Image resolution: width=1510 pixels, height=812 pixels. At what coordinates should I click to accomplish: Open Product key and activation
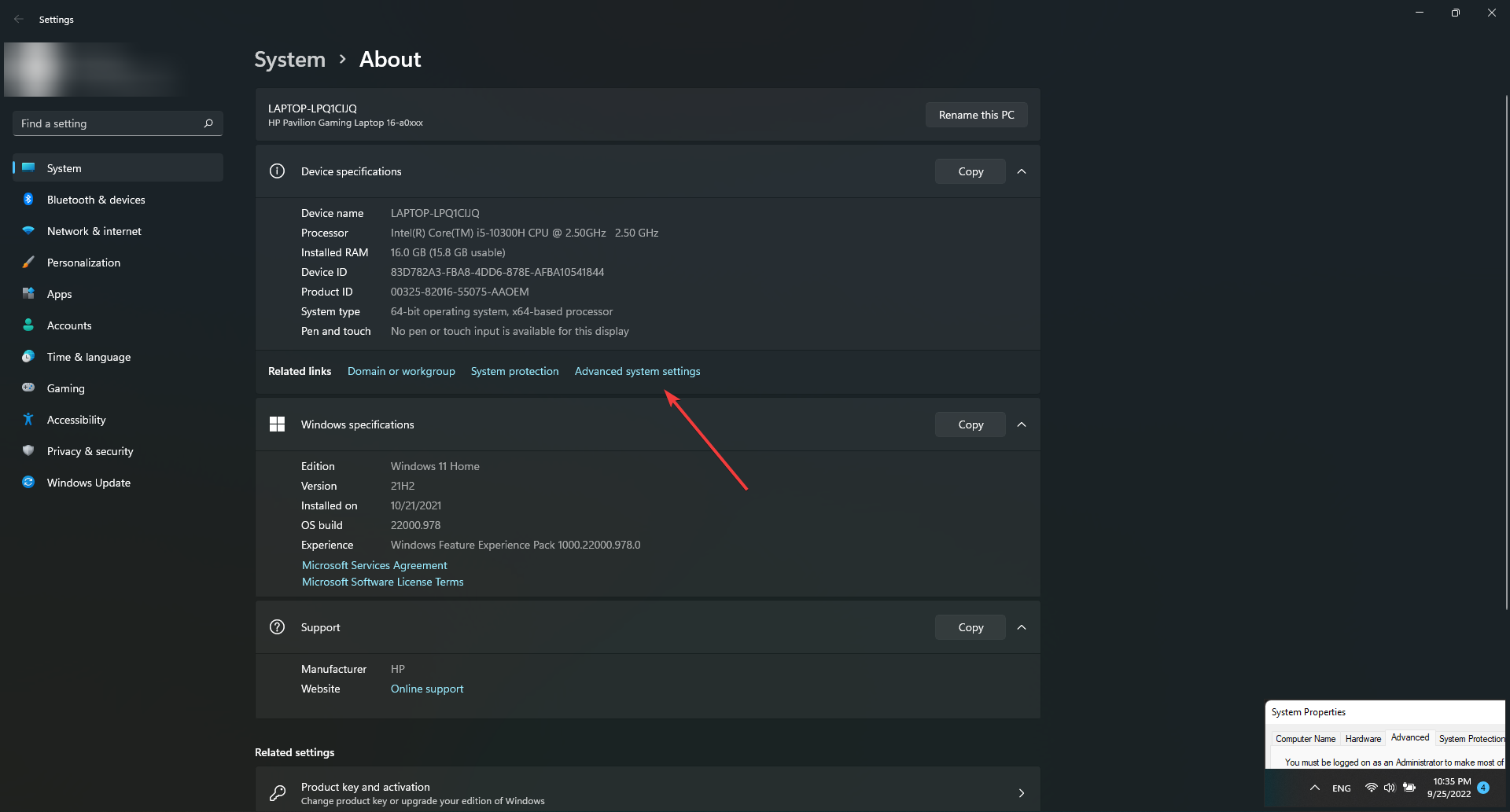[x=647, y=792]
